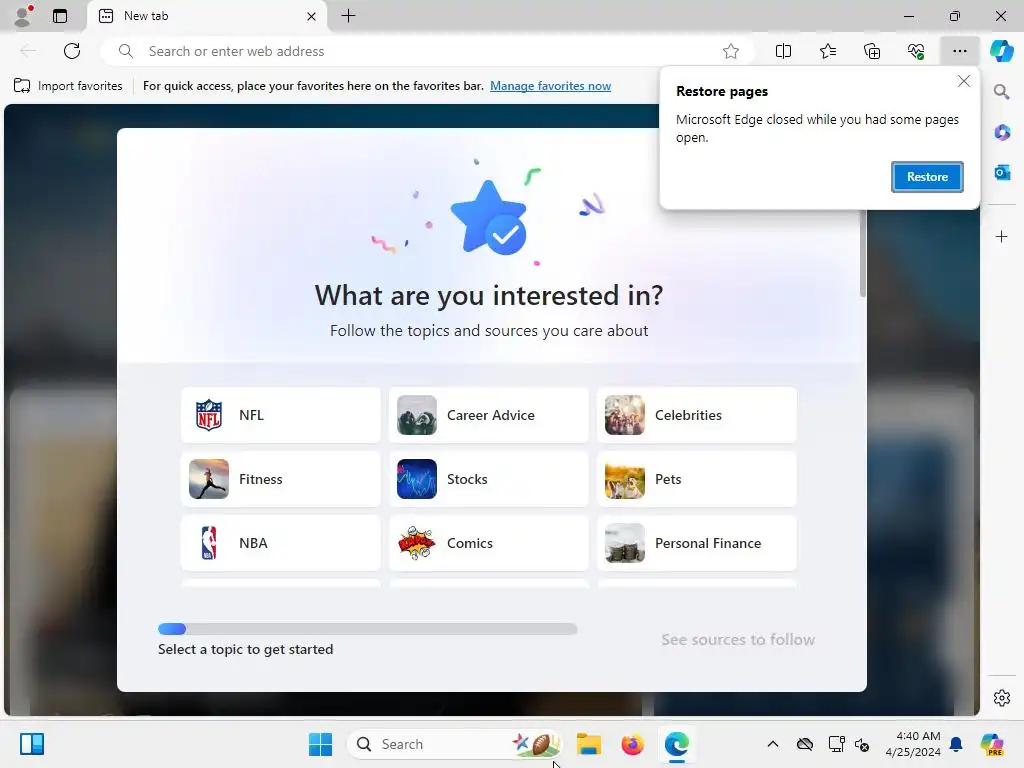The width and height of the screenshot is (1024, 768).
Task: Refresh the page
Action: point(72,51)
